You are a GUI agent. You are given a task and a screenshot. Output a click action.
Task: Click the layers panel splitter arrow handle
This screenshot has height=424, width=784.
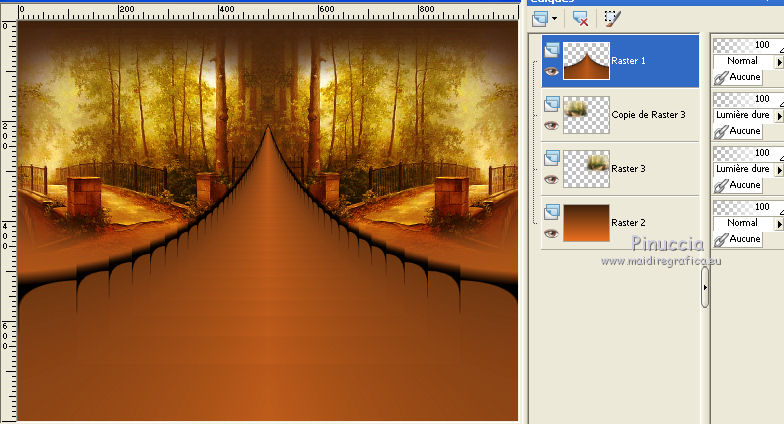[705, 288]
